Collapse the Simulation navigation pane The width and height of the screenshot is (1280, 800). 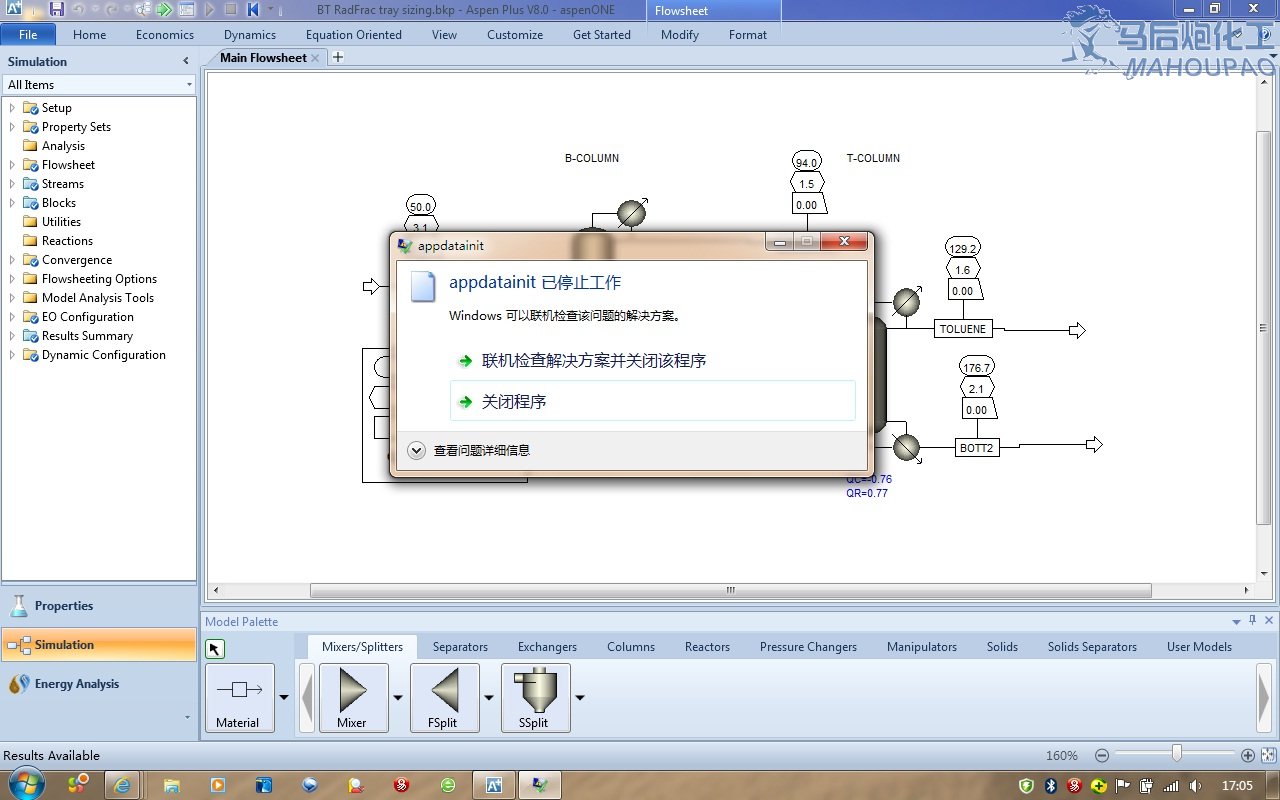186,61
